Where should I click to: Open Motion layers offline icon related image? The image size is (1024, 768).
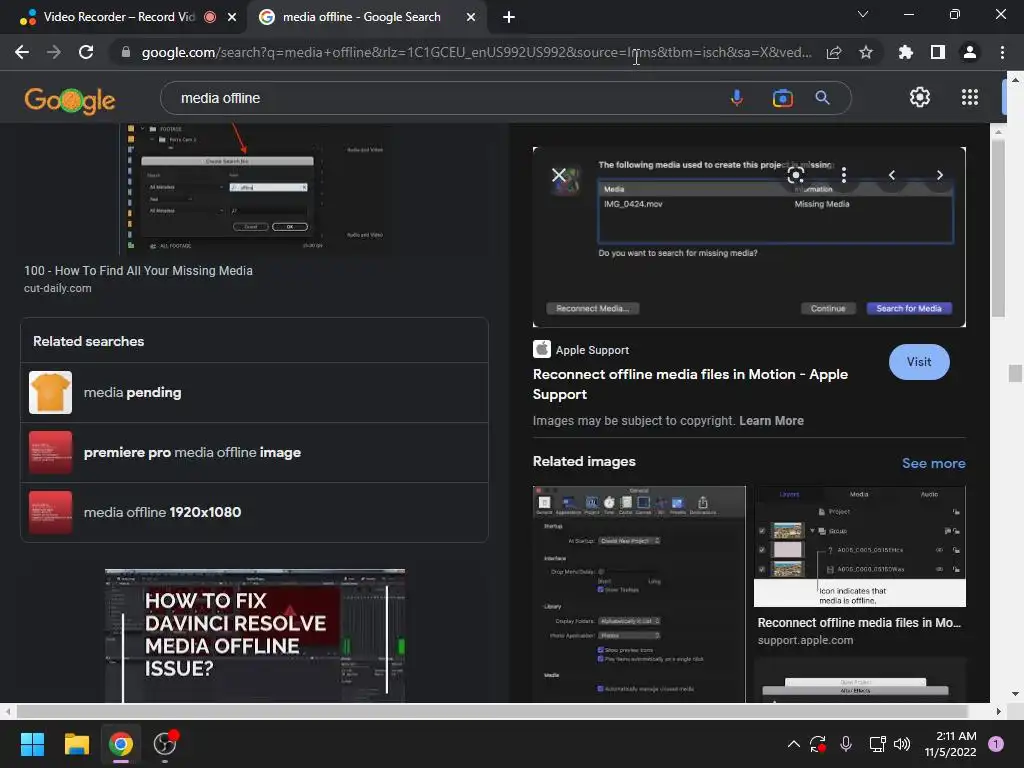pos(859,546)
